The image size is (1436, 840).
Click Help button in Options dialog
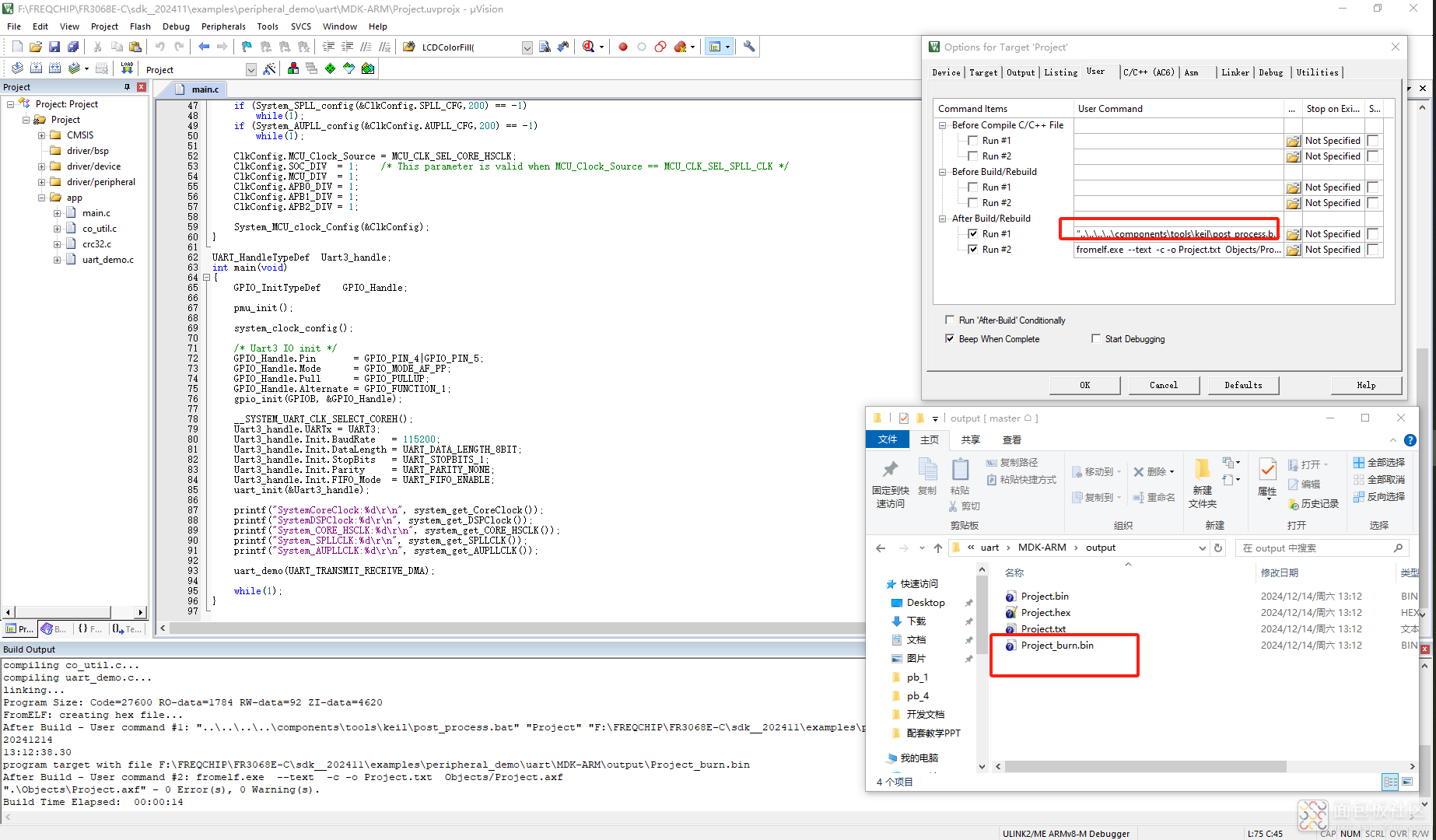coord(1366,385)
